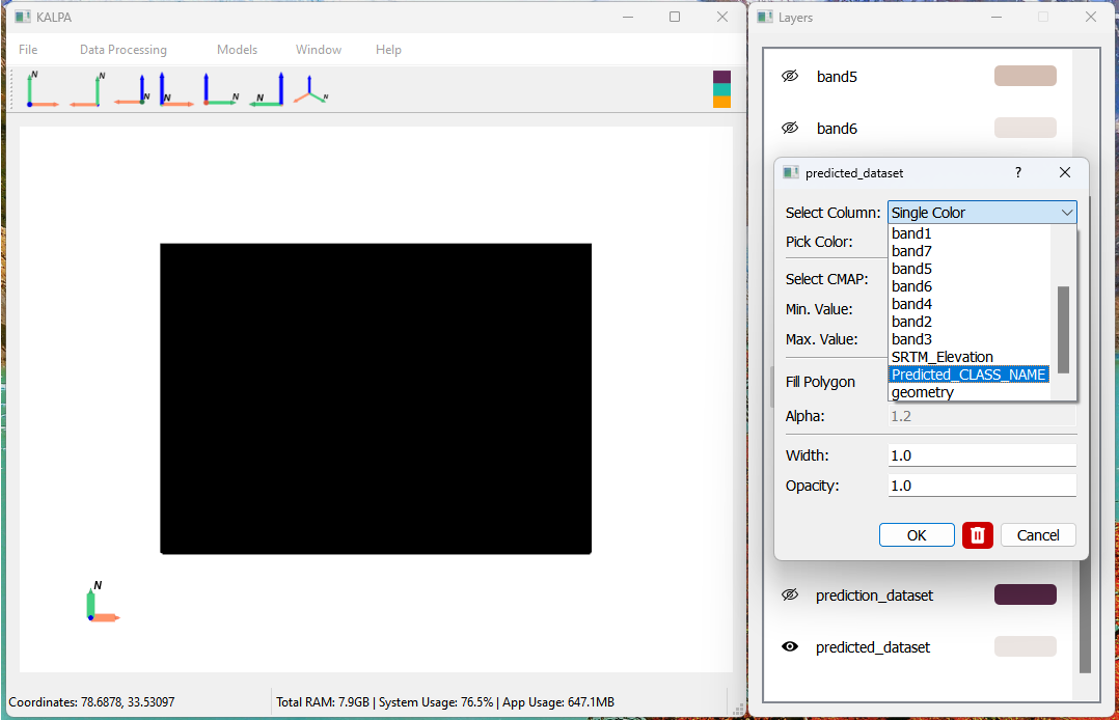Hide the predicted_dataset layer via its eye icon
This screenshot has height=720, width=1120.
click(789, 646)
